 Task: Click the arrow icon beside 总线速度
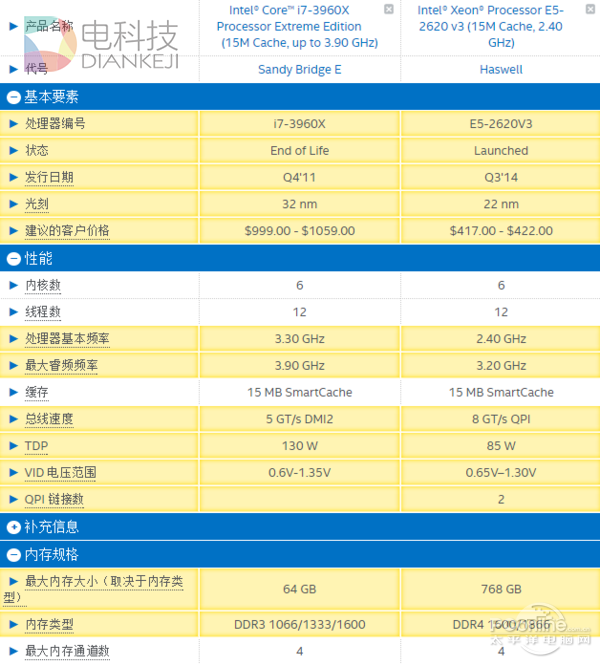(x=13, y=419)
